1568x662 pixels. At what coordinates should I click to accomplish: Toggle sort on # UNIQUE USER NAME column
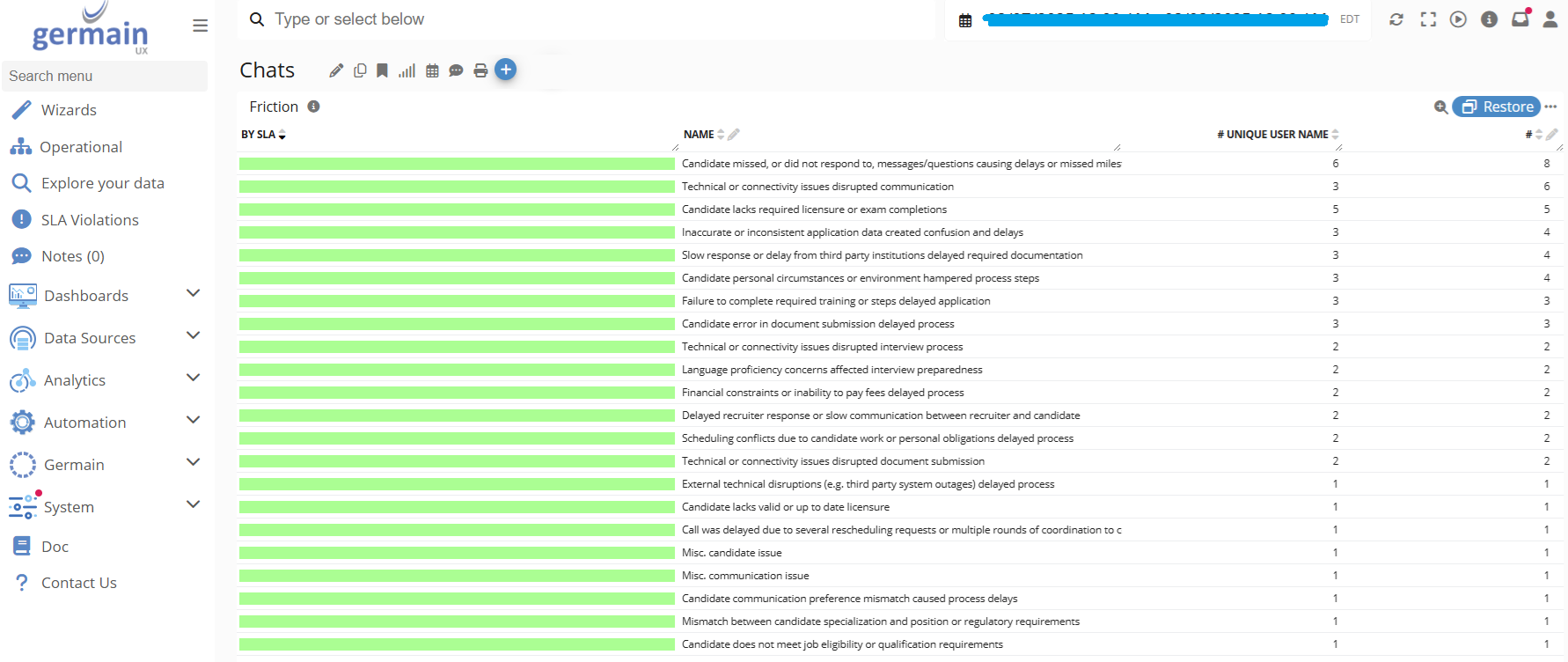click(1335, 135)
